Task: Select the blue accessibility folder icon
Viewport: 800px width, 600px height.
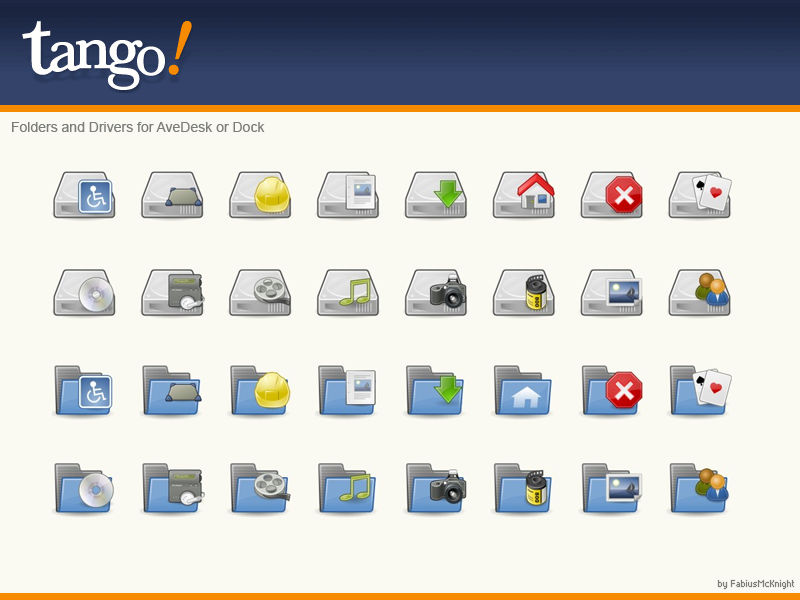Action: (83, 390)
